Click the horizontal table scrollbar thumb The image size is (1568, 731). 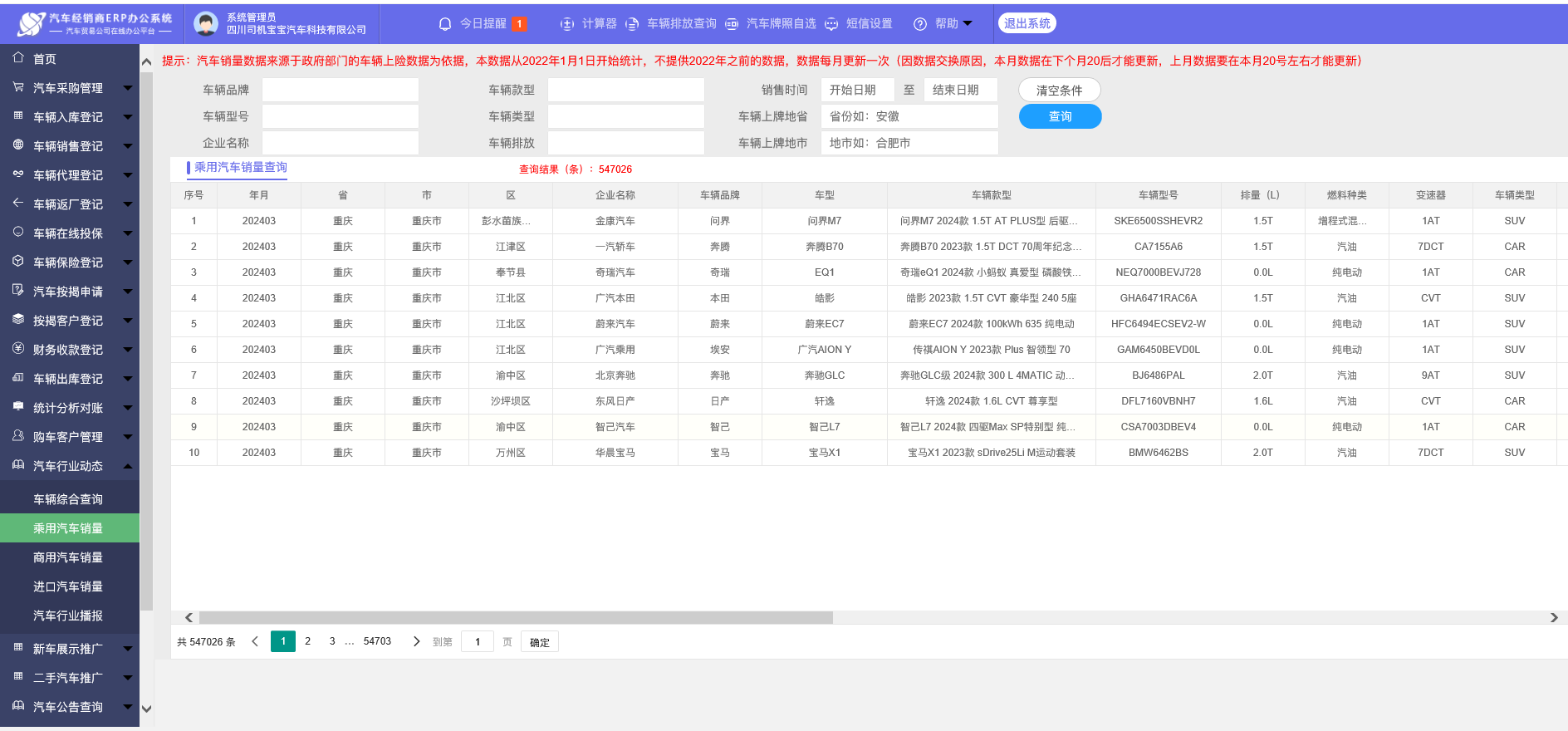pos(516,617)
